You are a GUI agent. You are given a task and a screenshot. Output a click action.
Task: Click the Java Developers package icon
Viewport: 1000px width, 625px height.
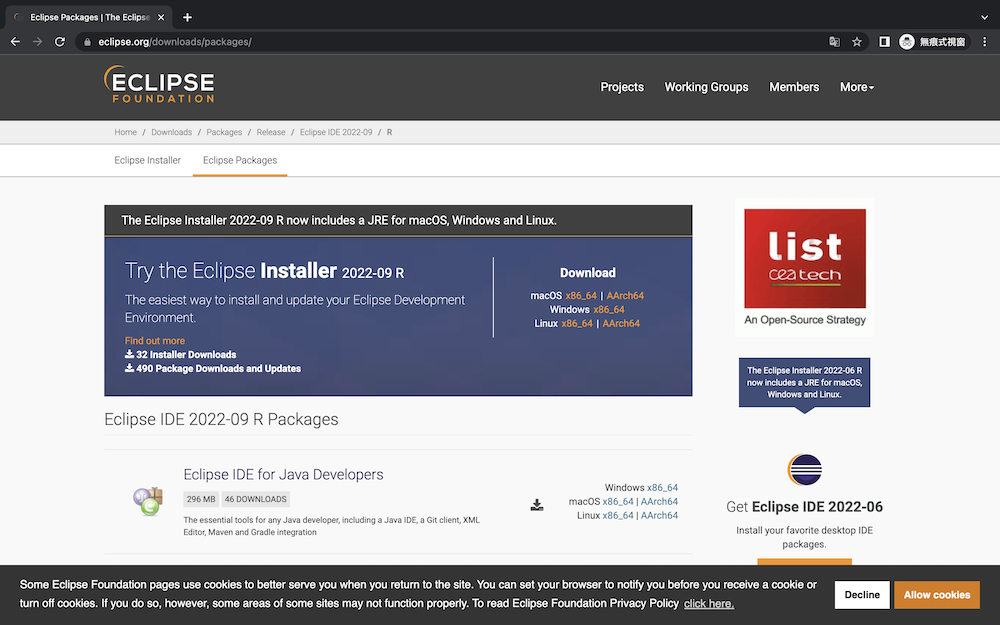(148, 501)
